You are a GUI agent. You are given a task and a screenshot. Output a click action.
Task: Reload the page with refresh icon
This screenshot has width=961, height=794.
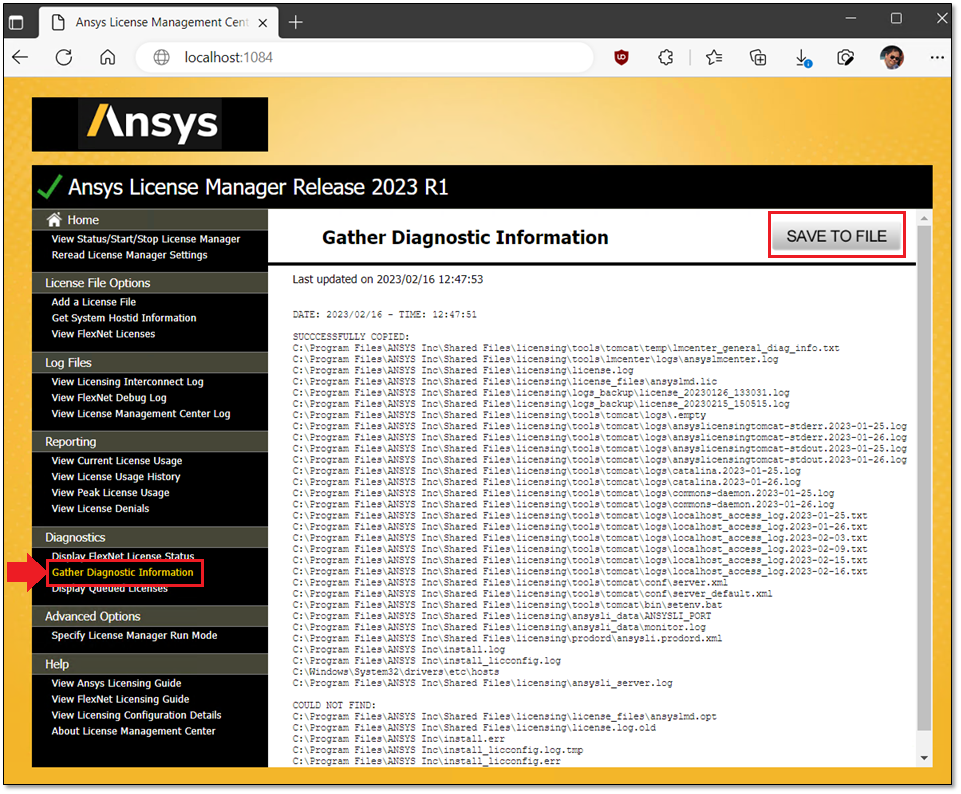pyautogui.click(x=64, y=58)
